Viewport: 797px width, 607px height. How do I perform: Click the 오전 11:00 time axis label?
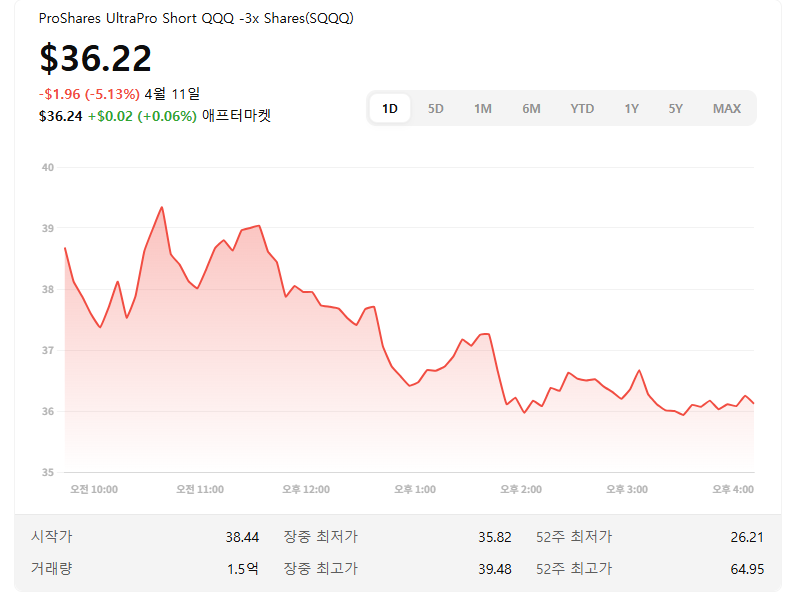200,489
